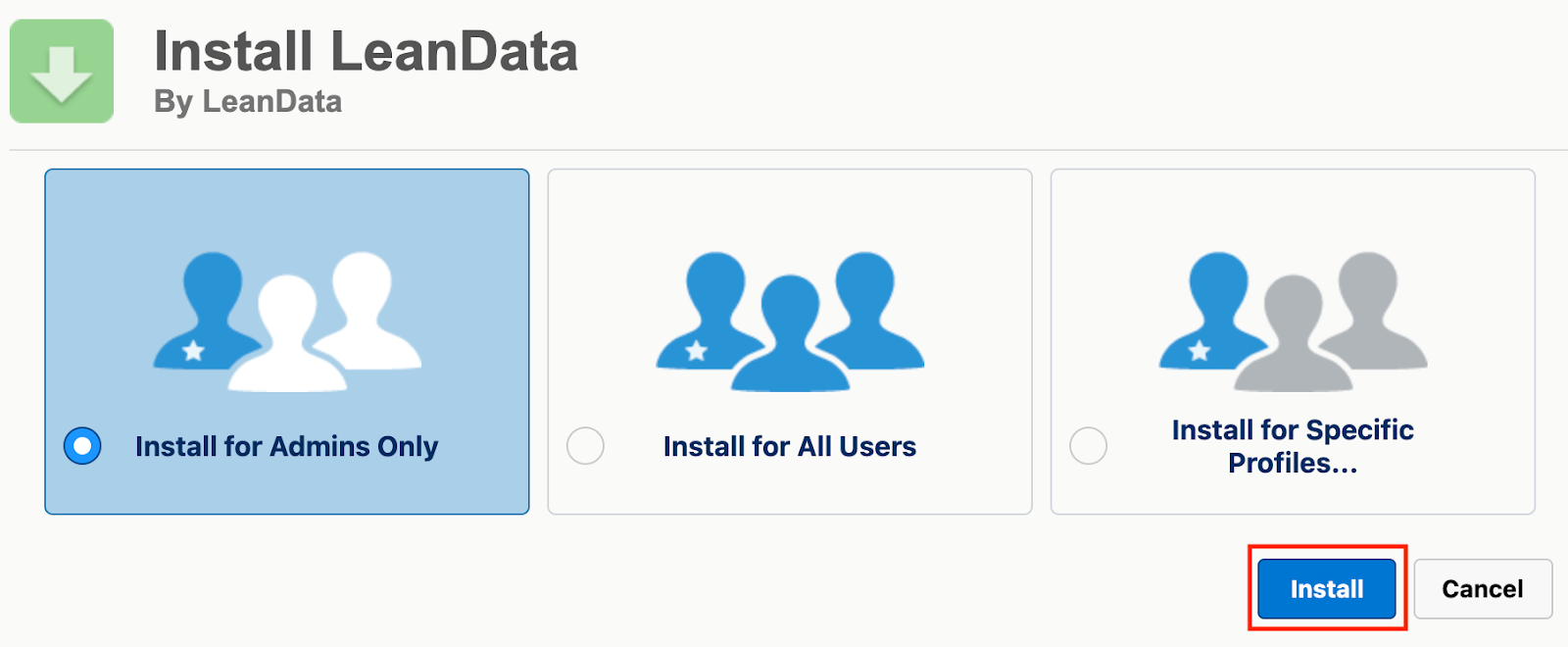
Task: Click the "Install for Specific Profiles..." label text
Action: click(x=1292, y=446)
